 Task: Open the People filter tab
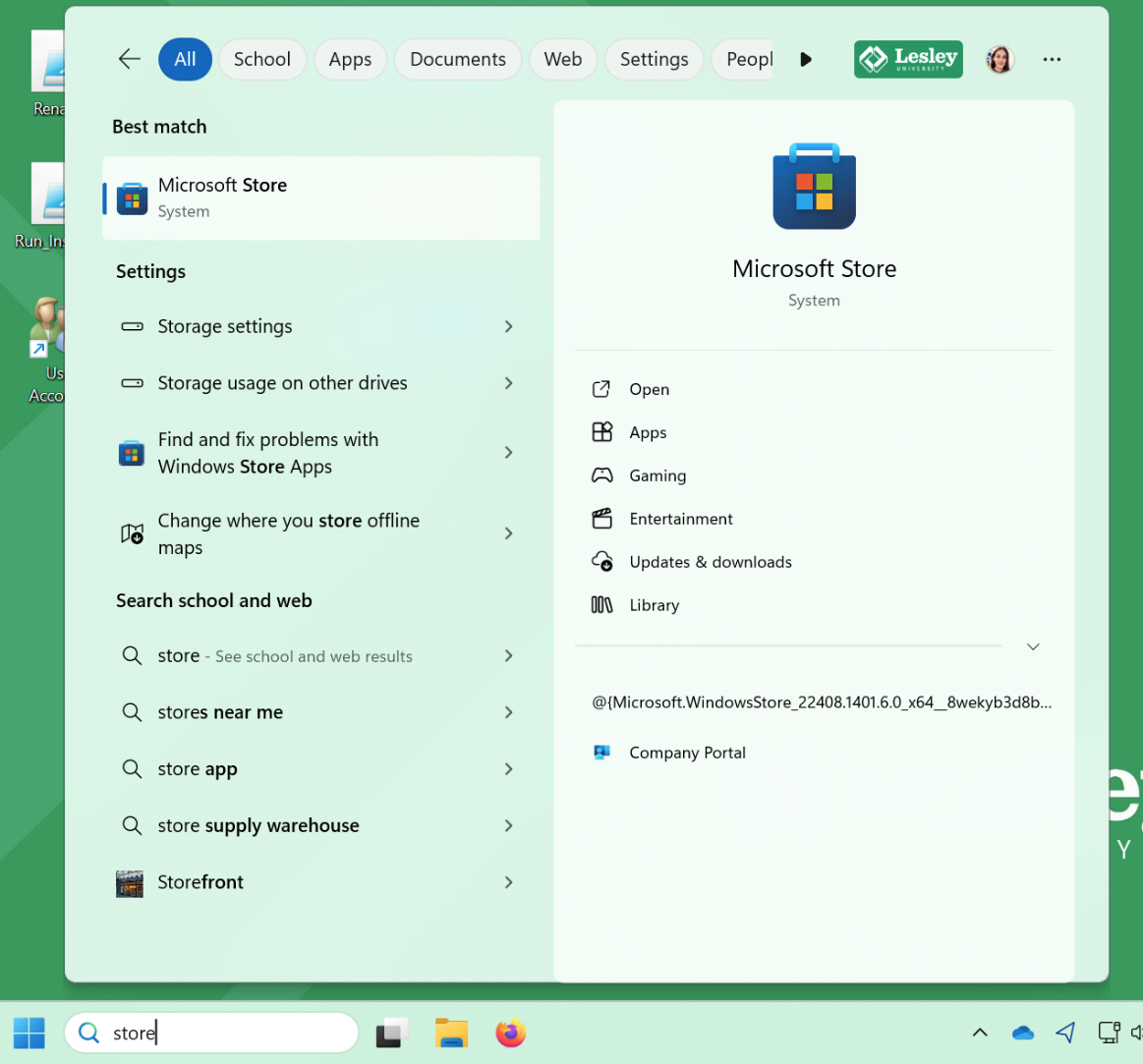click(743, 59)
